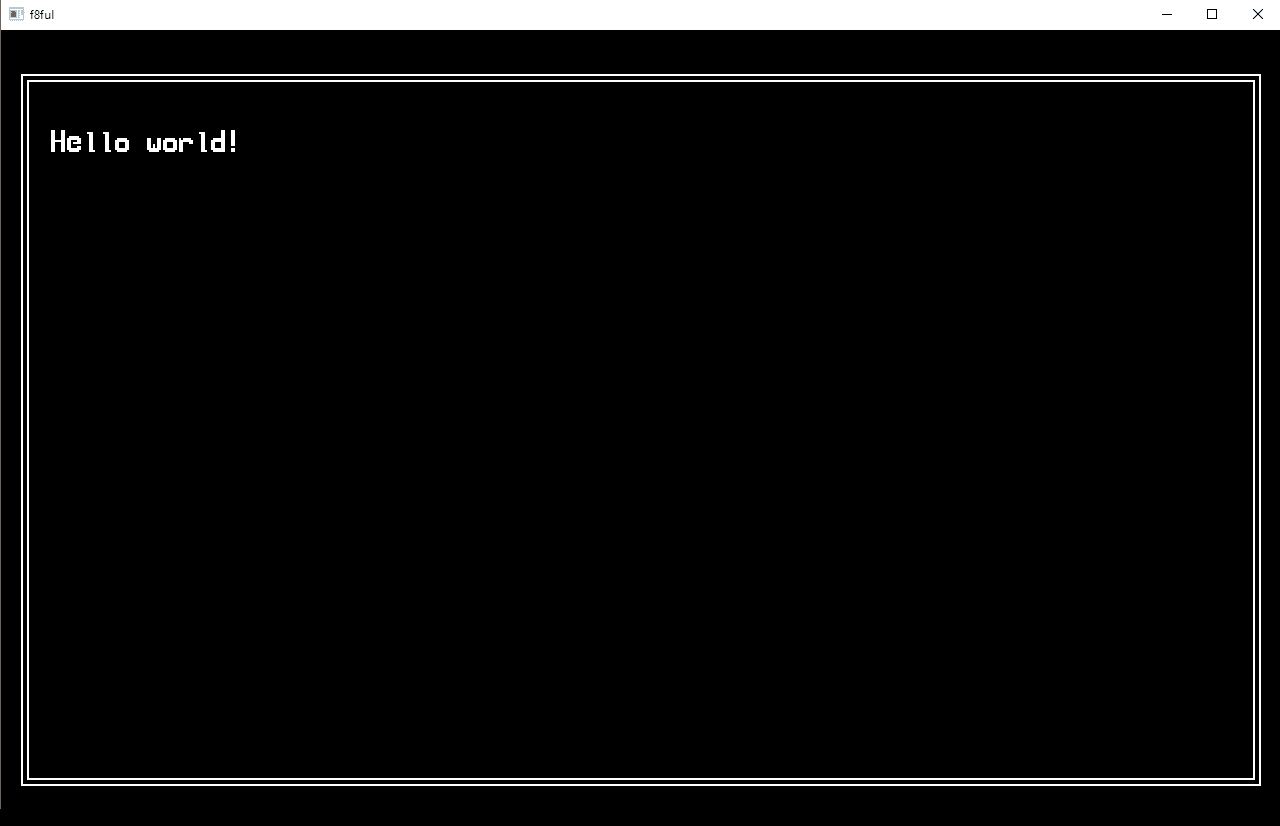Click the f8ful application icon in title bar
Viewport: 1280px width, 826px height.
tap(16, 14)
